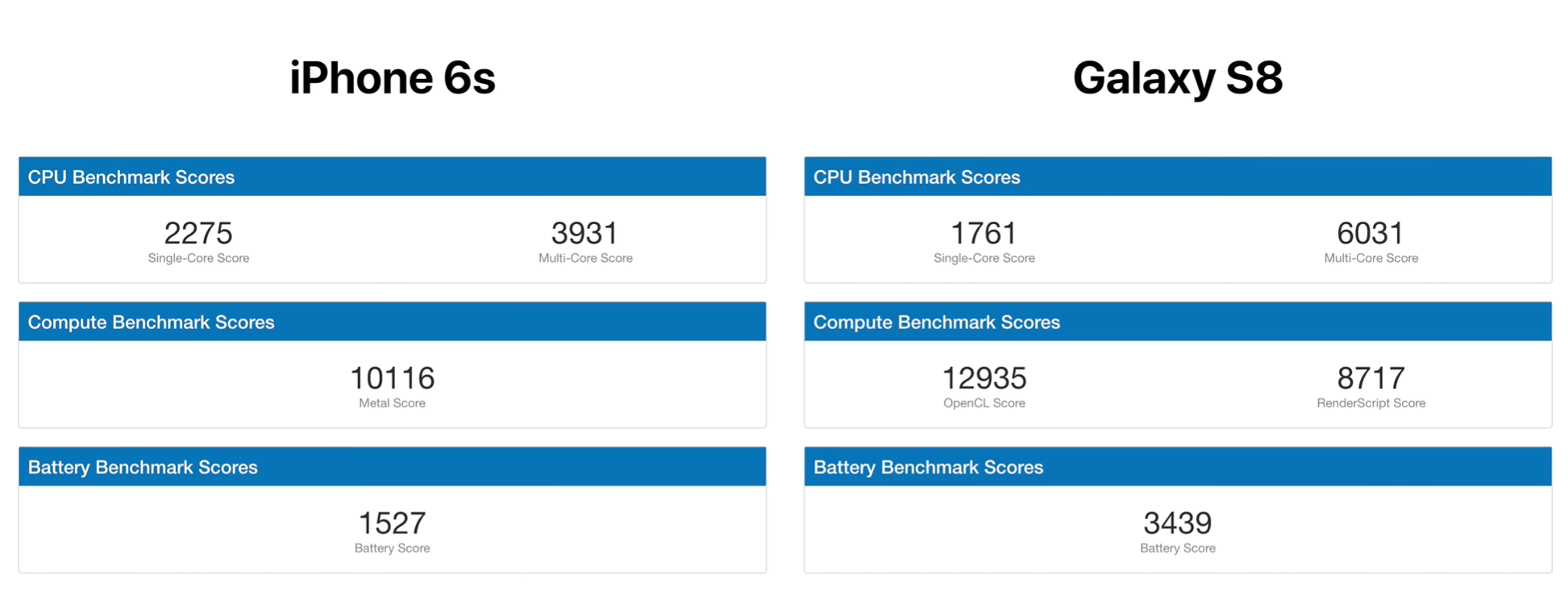The height and width of the screenshot is (592, 1568).
Task: Click the Metal Score label
Action: tap(393, 403)
